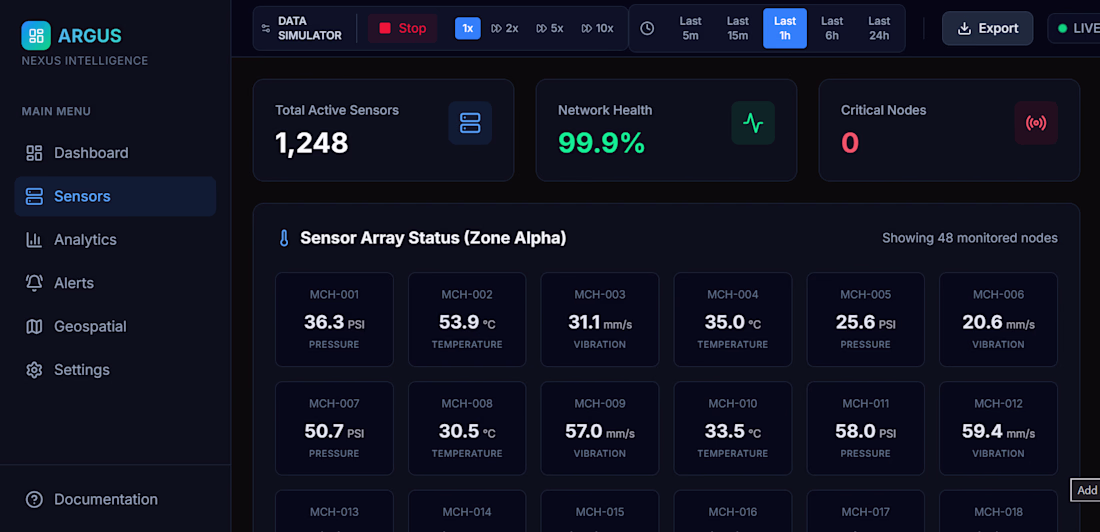The width and height of the screenshot is (1100, 532).
Task: Open Settings from the sidebar
Action: 115,370
